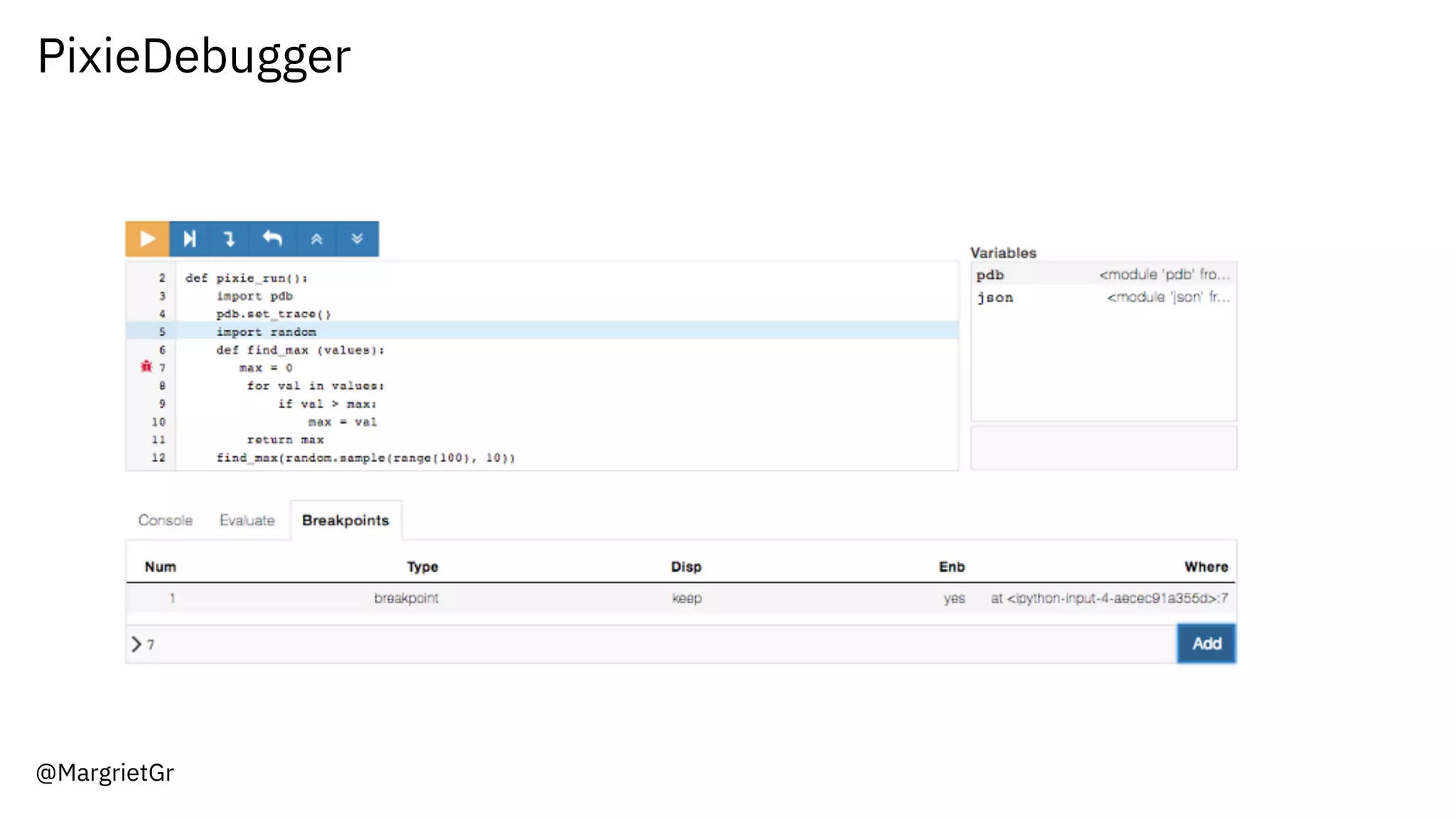This screenshot has height=819, width=1456.
Task: Click code line 10 'max = val'
Action: click(343, 422)
